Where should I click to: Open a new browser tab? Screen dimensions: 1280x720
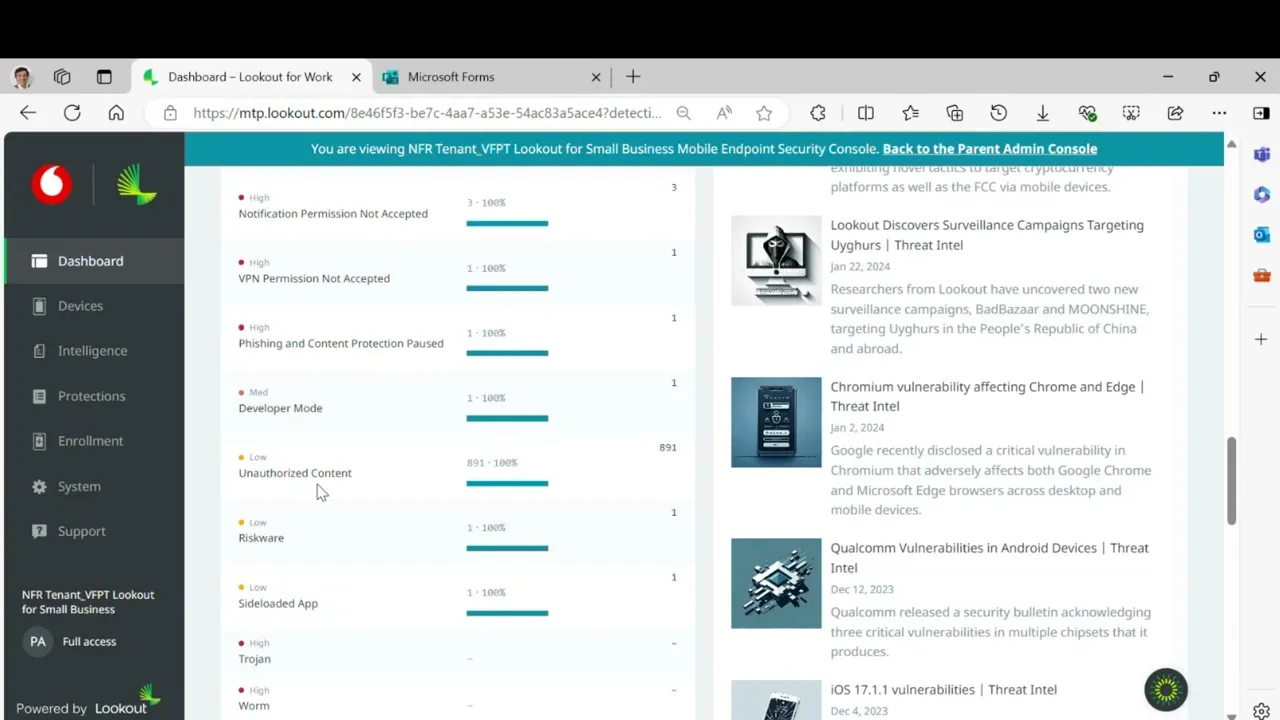(x=633, y=77)
